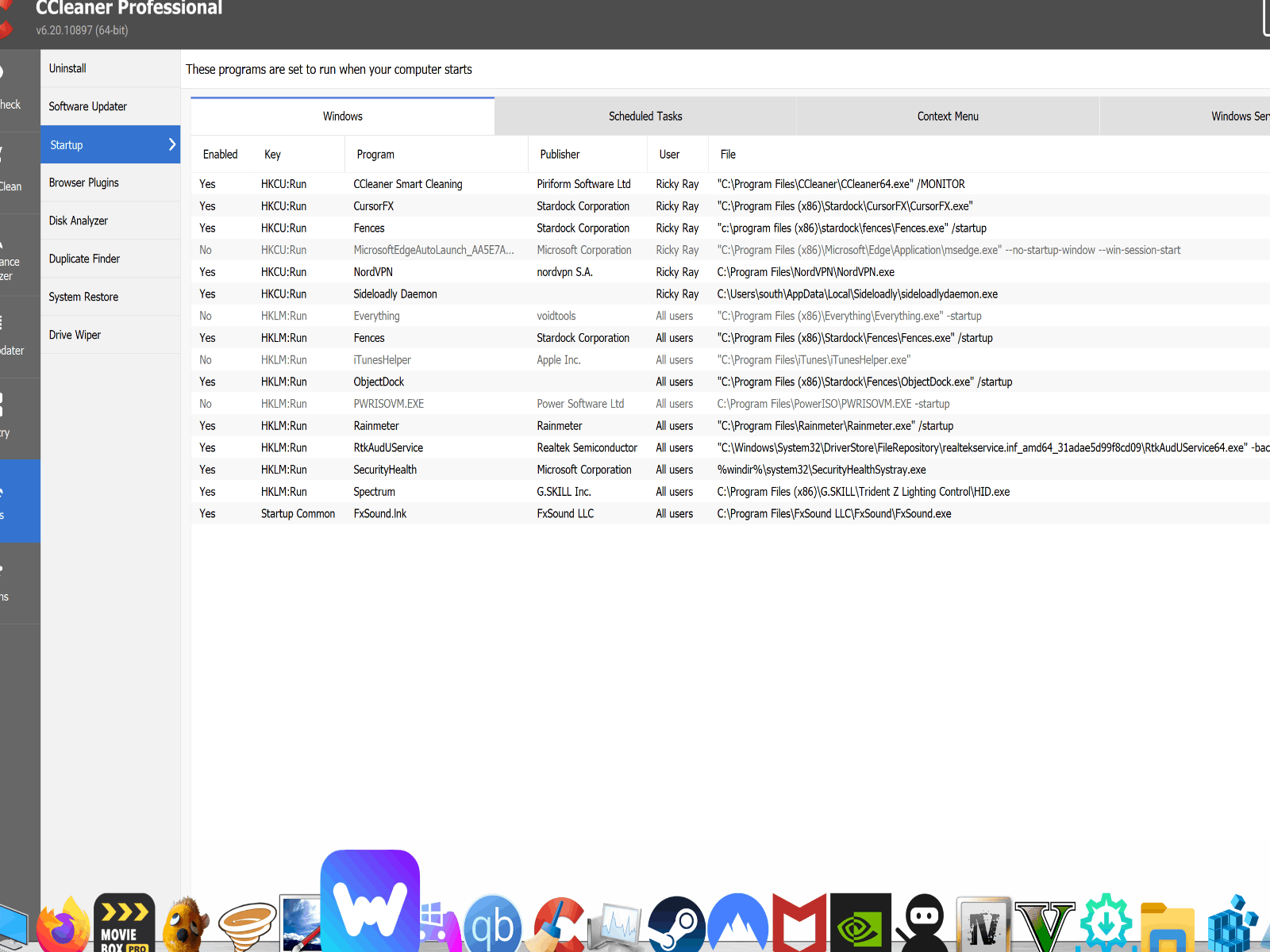Click the voidtools publisher cell
Image resolution: width=1270 pixels, height=952 pixels.
coord(556,316)
